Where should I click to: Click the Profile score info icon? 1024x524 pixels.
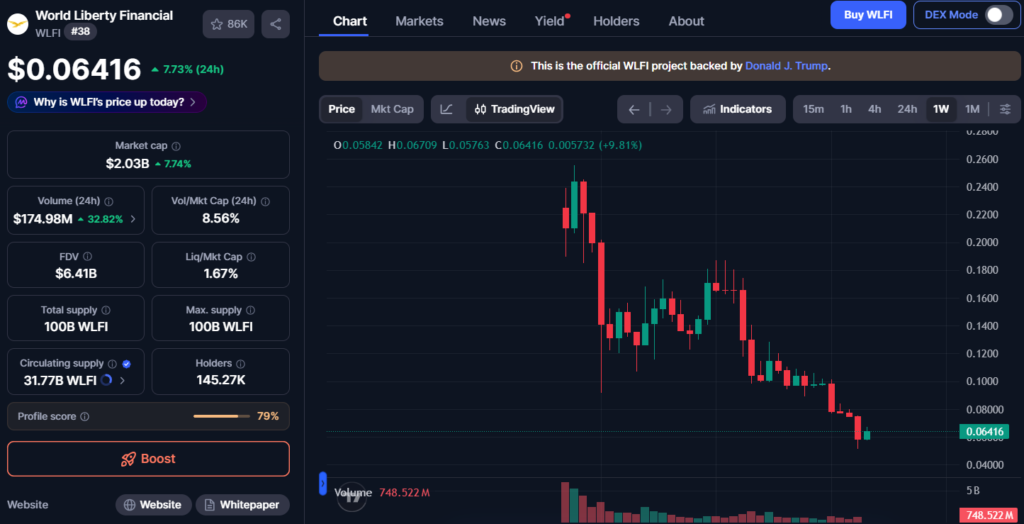click(x=85, y=417)
